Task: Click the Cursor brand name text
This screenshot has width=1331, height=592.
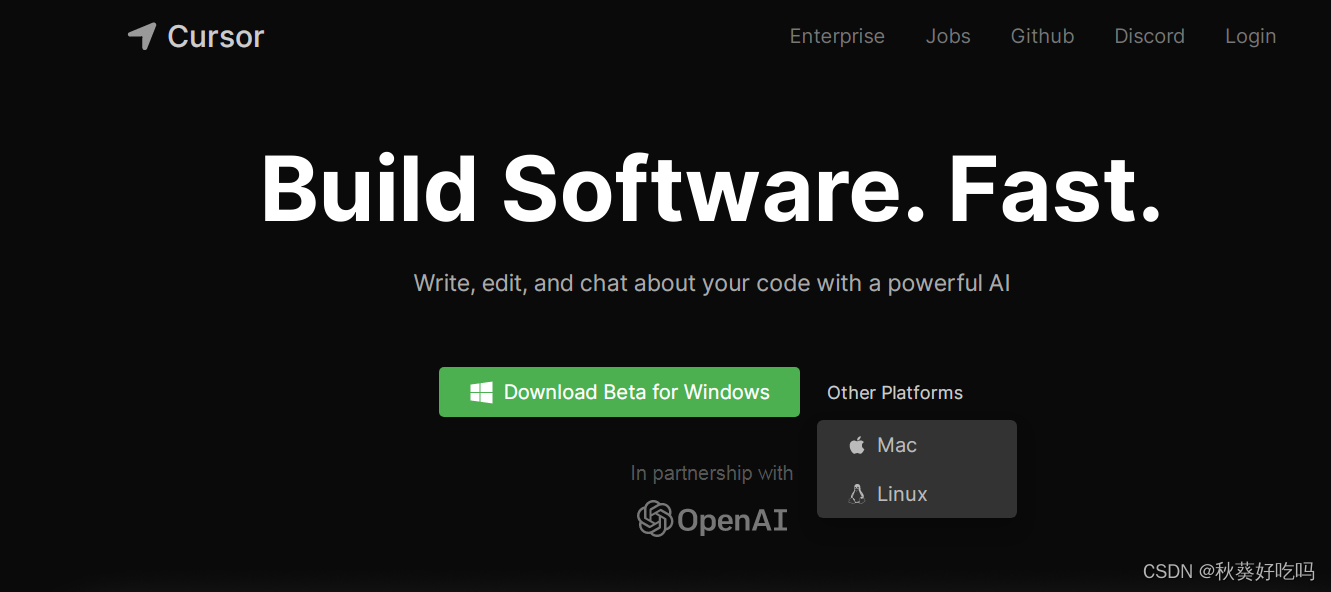Action: [x=216, y=36]
